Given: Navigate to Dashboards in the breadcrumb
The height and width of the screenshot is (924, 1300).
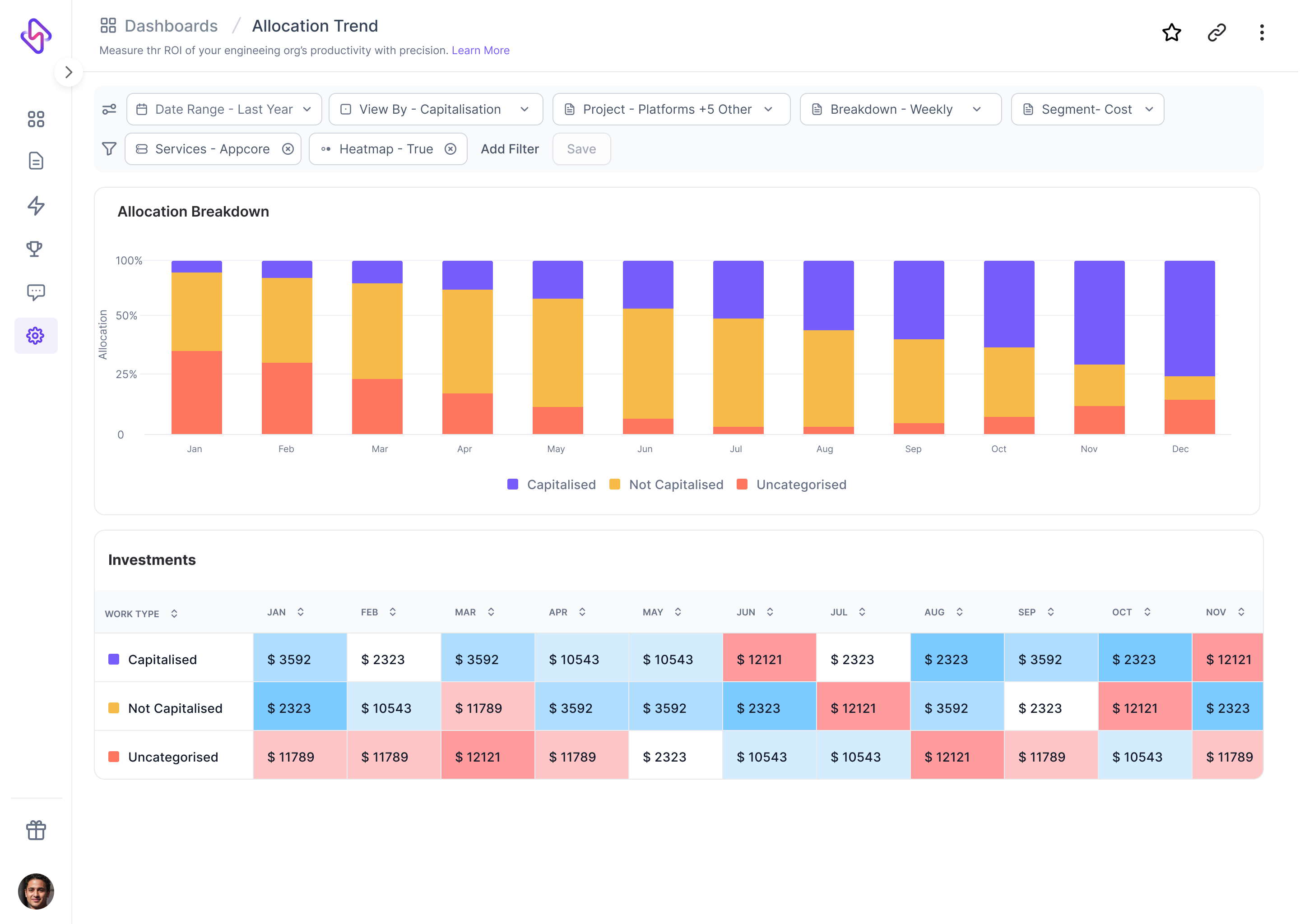Looking at the screenshot, I should coord(171,26).
